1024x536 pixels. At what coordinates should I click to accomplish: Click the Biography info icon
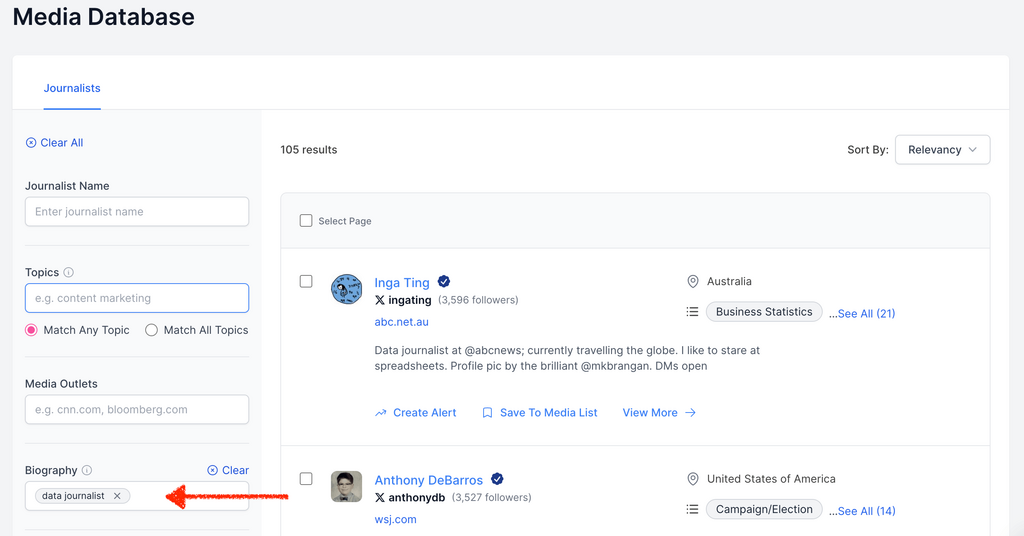click(87, 470)
